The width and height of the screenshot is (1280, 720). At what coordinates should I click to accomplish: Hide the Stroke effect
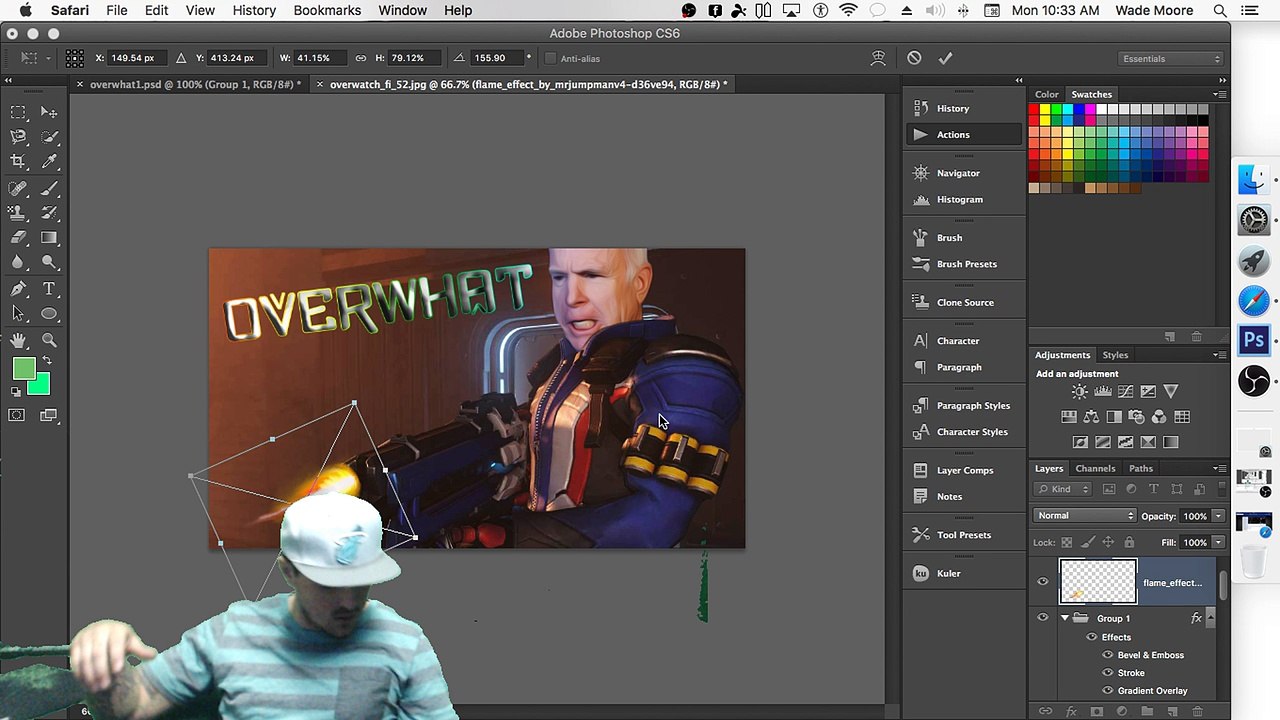1107,673
